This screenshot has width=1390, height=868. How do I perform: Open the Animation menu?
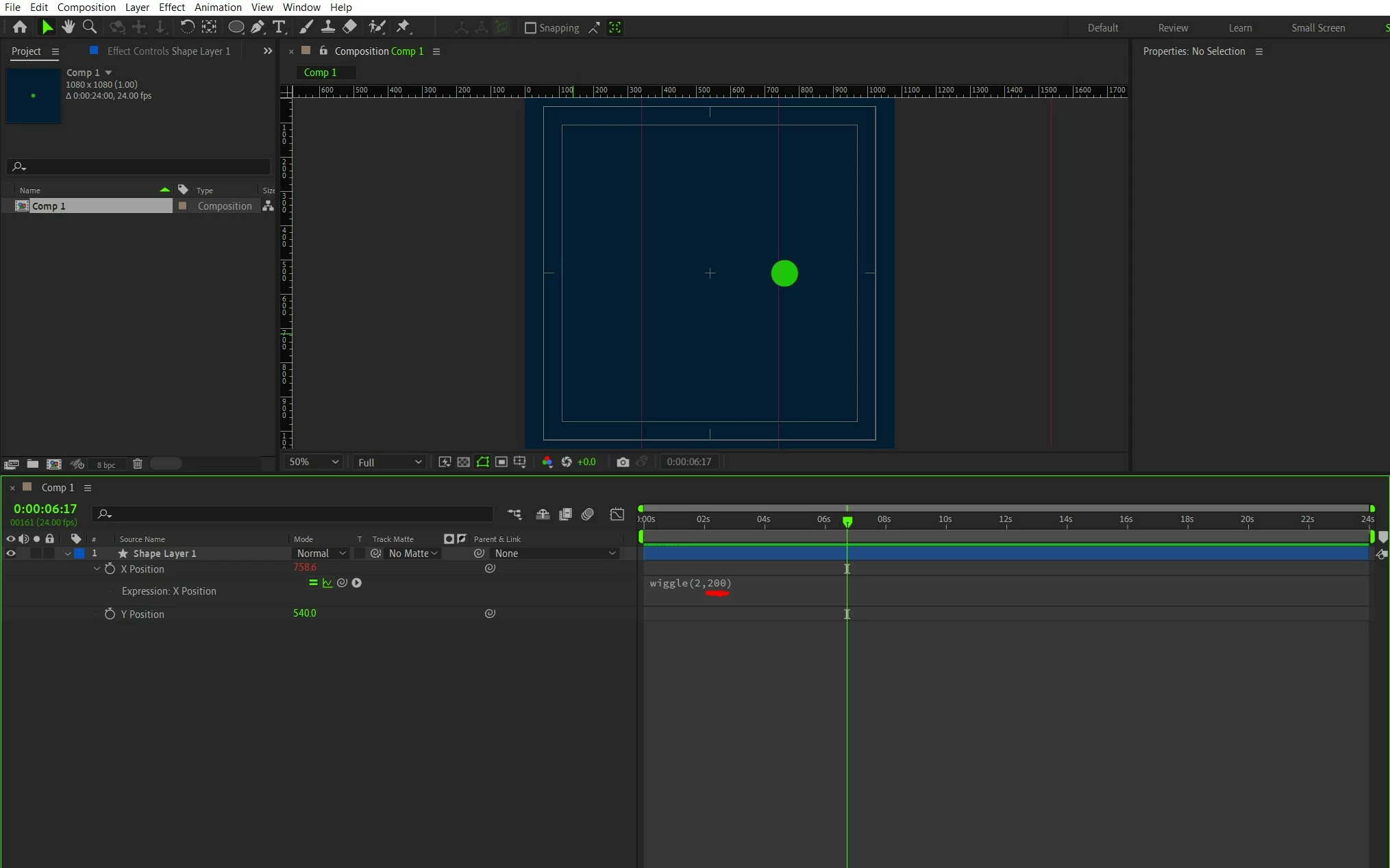[218, 7]
